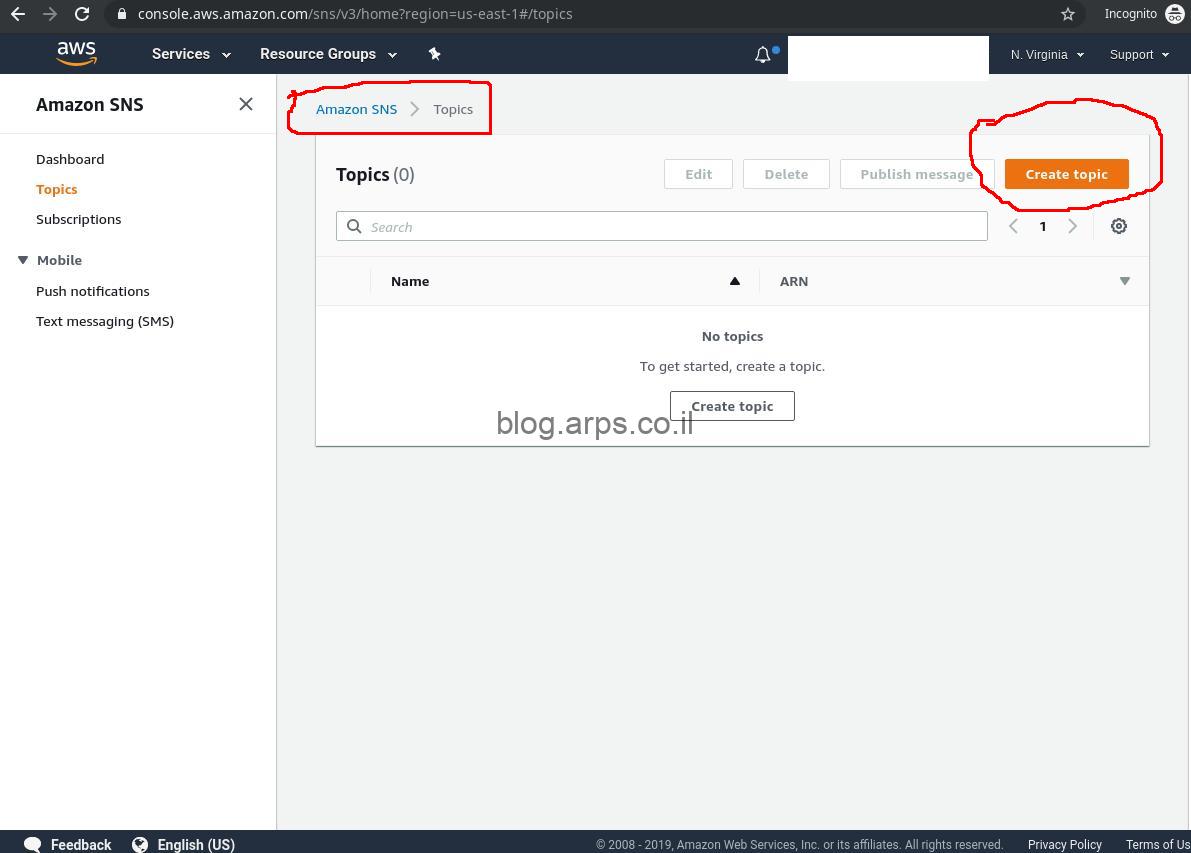Screen dimensions: 1191x853
Task: Click the Edit button
Action: coord(698,174)
